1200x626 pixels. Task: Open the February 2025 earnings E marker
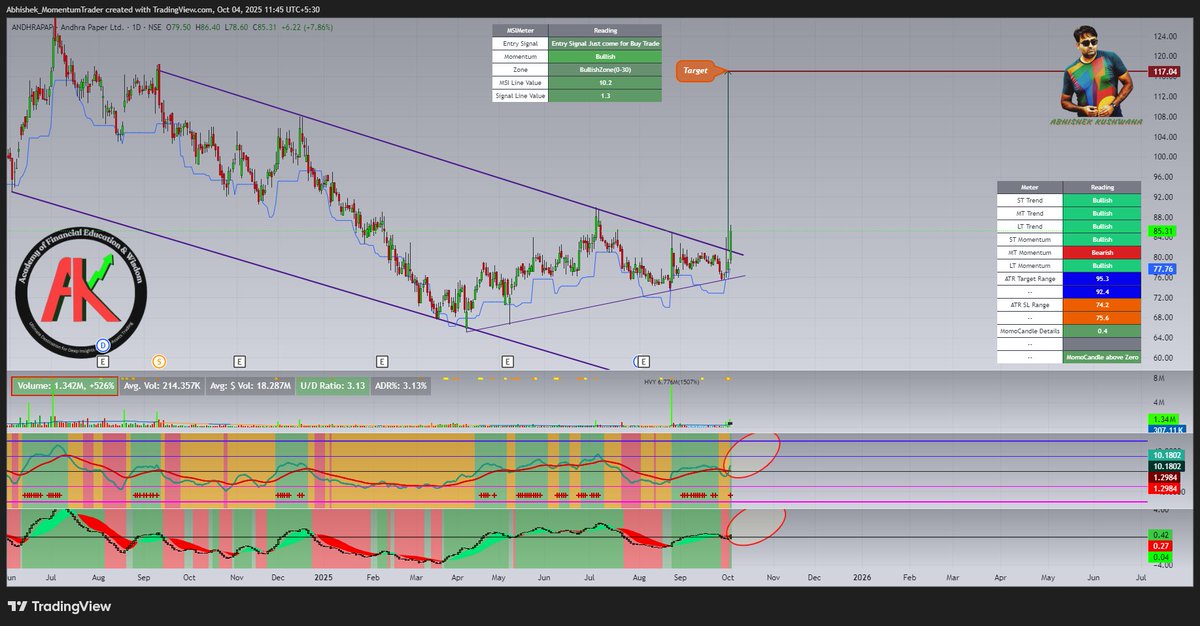(381, 360)
